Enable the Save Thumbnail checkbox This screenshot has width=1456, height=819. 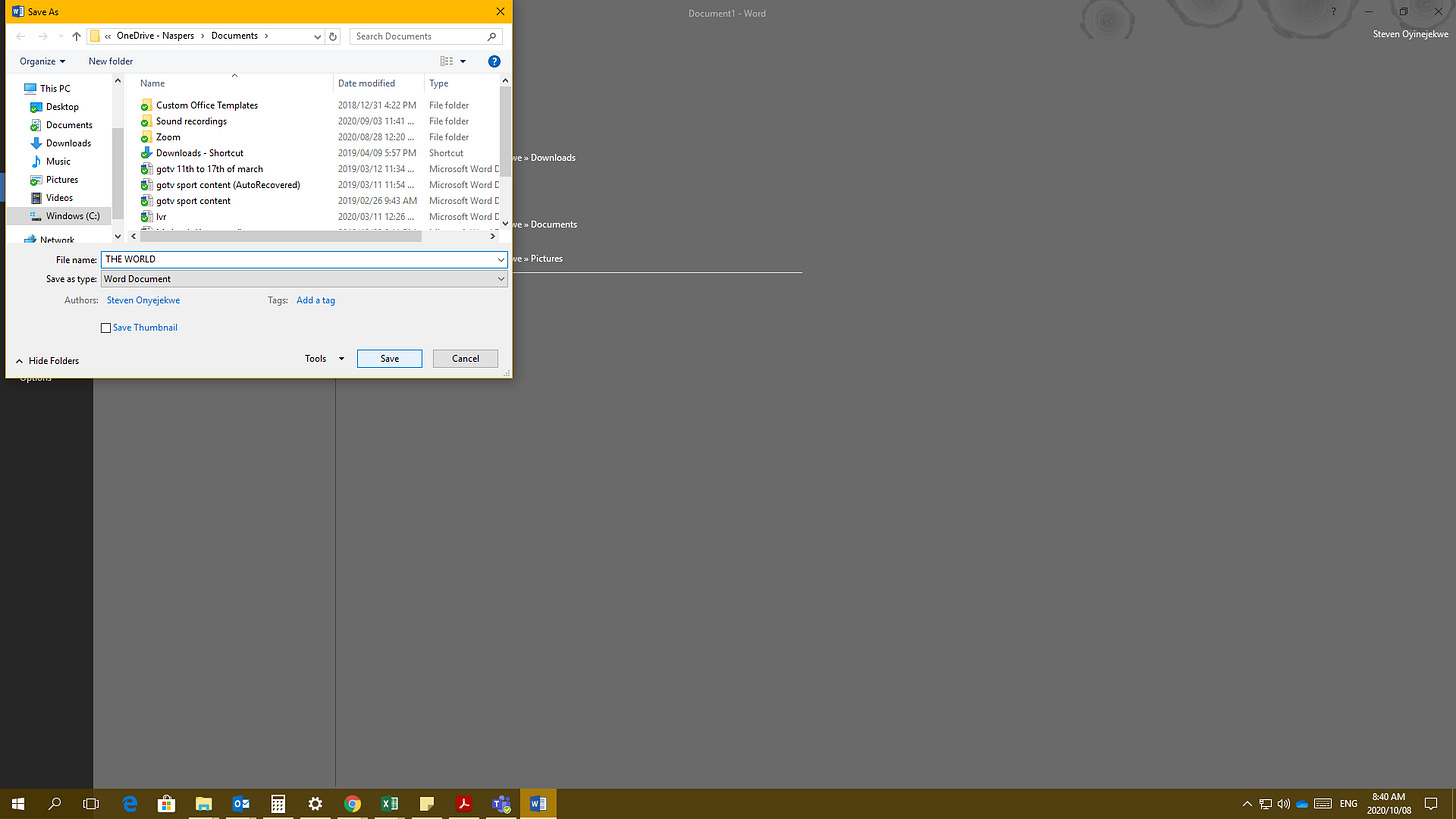(x=106, y=328)
